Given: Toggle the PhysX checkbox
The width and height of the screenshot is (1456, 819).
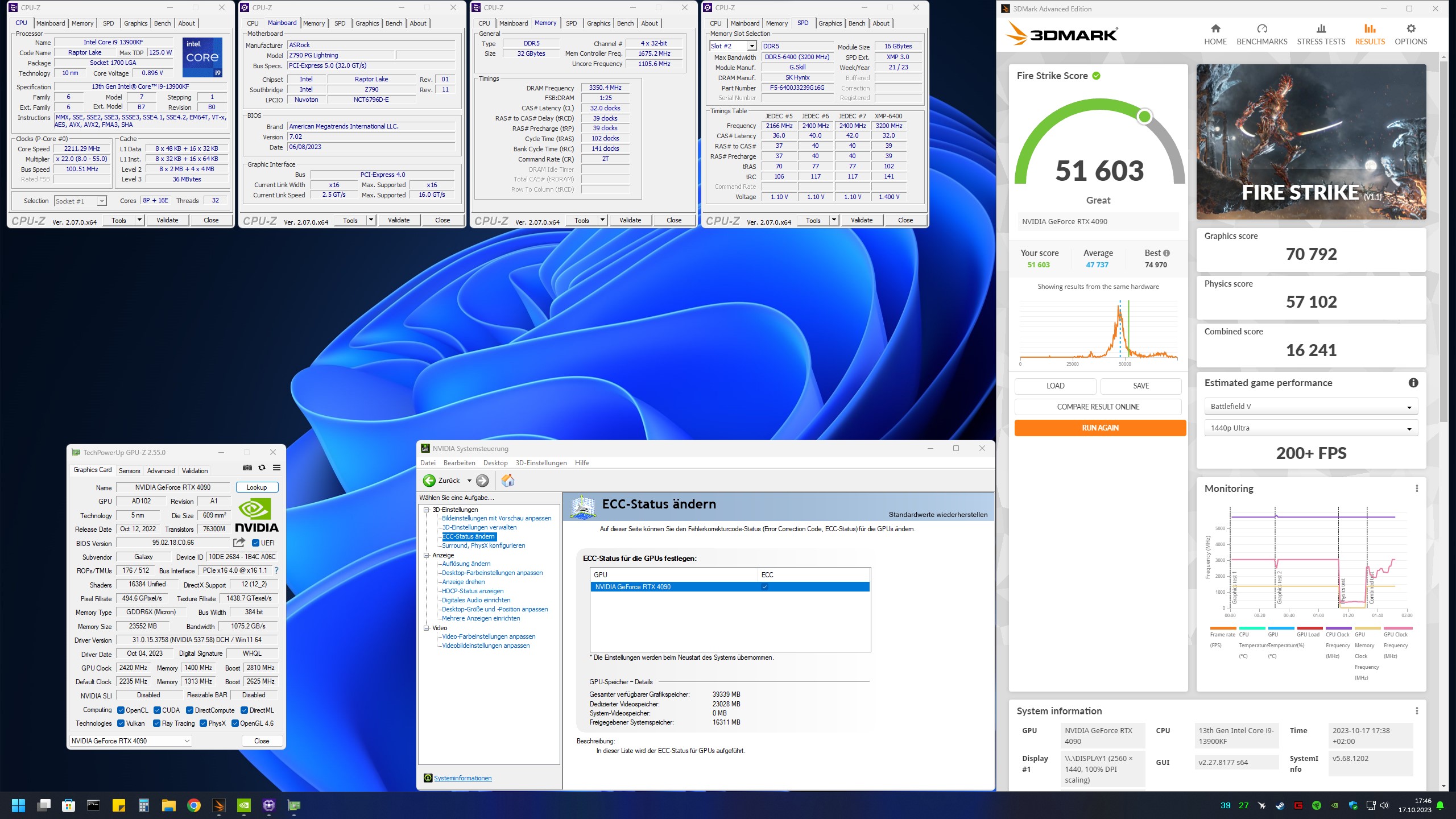Looking at the screenshot, I should click(204, 723).
